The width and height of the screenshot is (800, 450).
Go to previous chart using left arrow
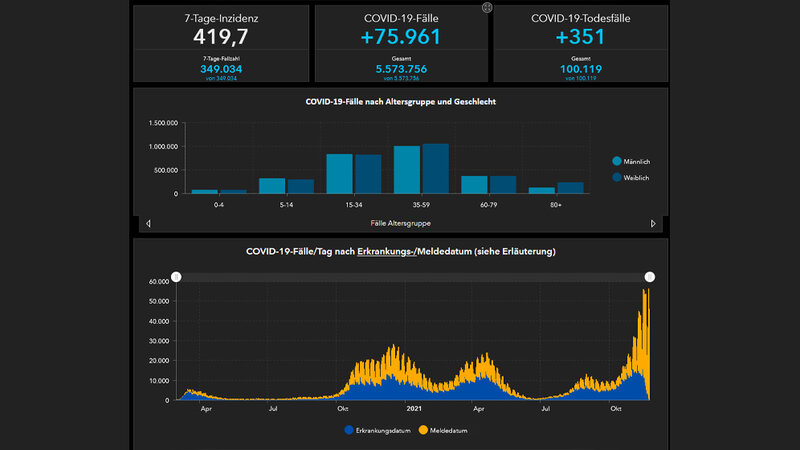(x=148, y=223)
